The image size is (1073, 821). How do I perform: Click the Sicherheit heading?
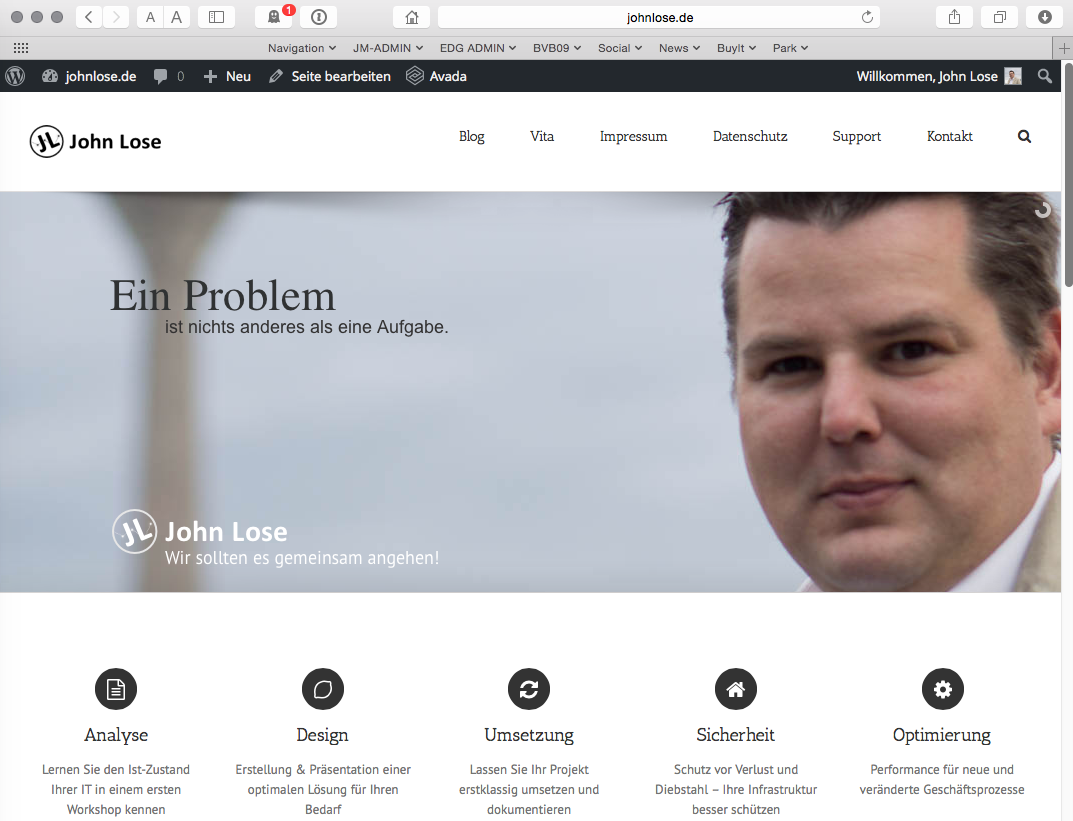click(736, 735)
